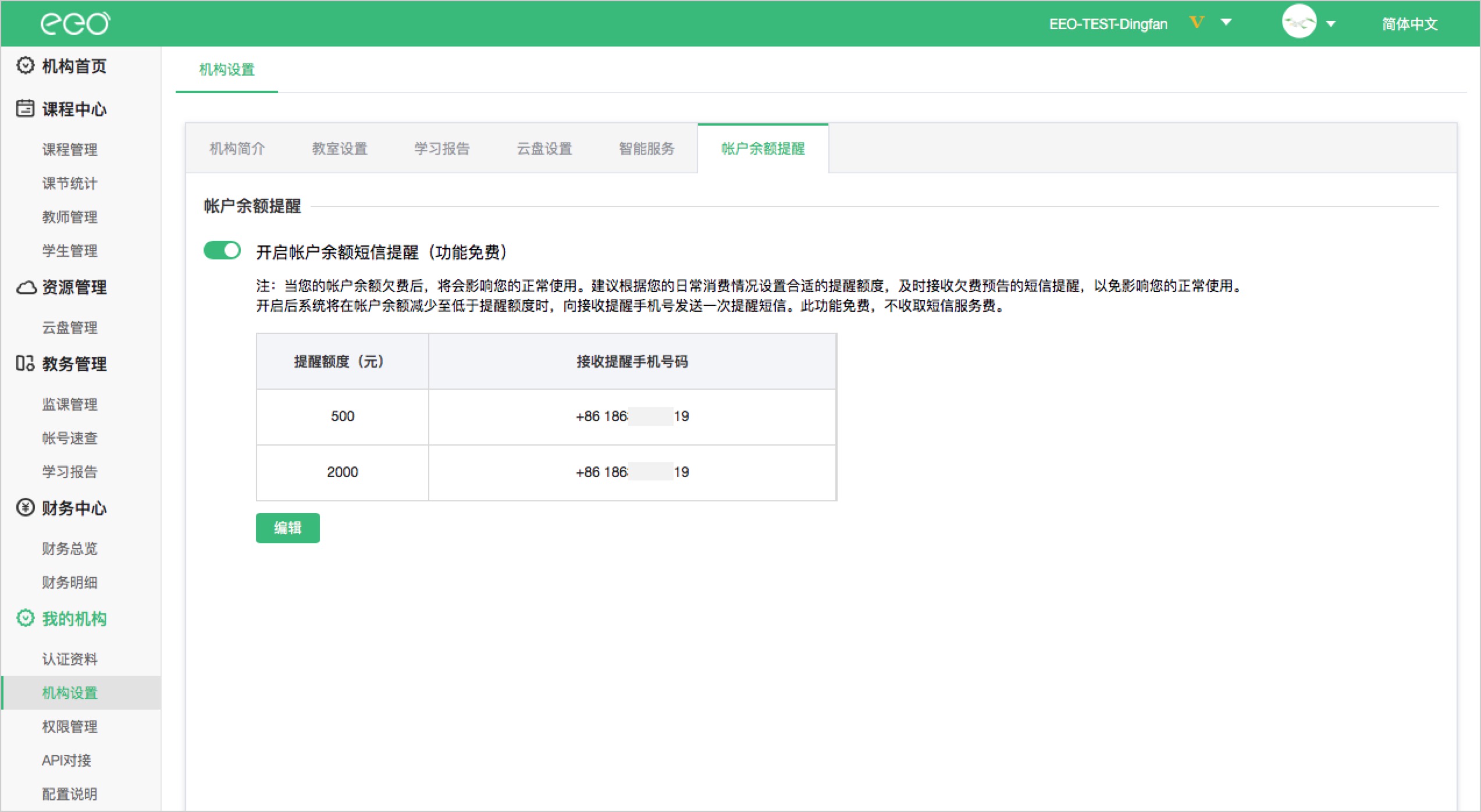This screenshot has width=1481, height=812.
Task: Click the 资源管理 cloud icon
Action: (26, 287)
